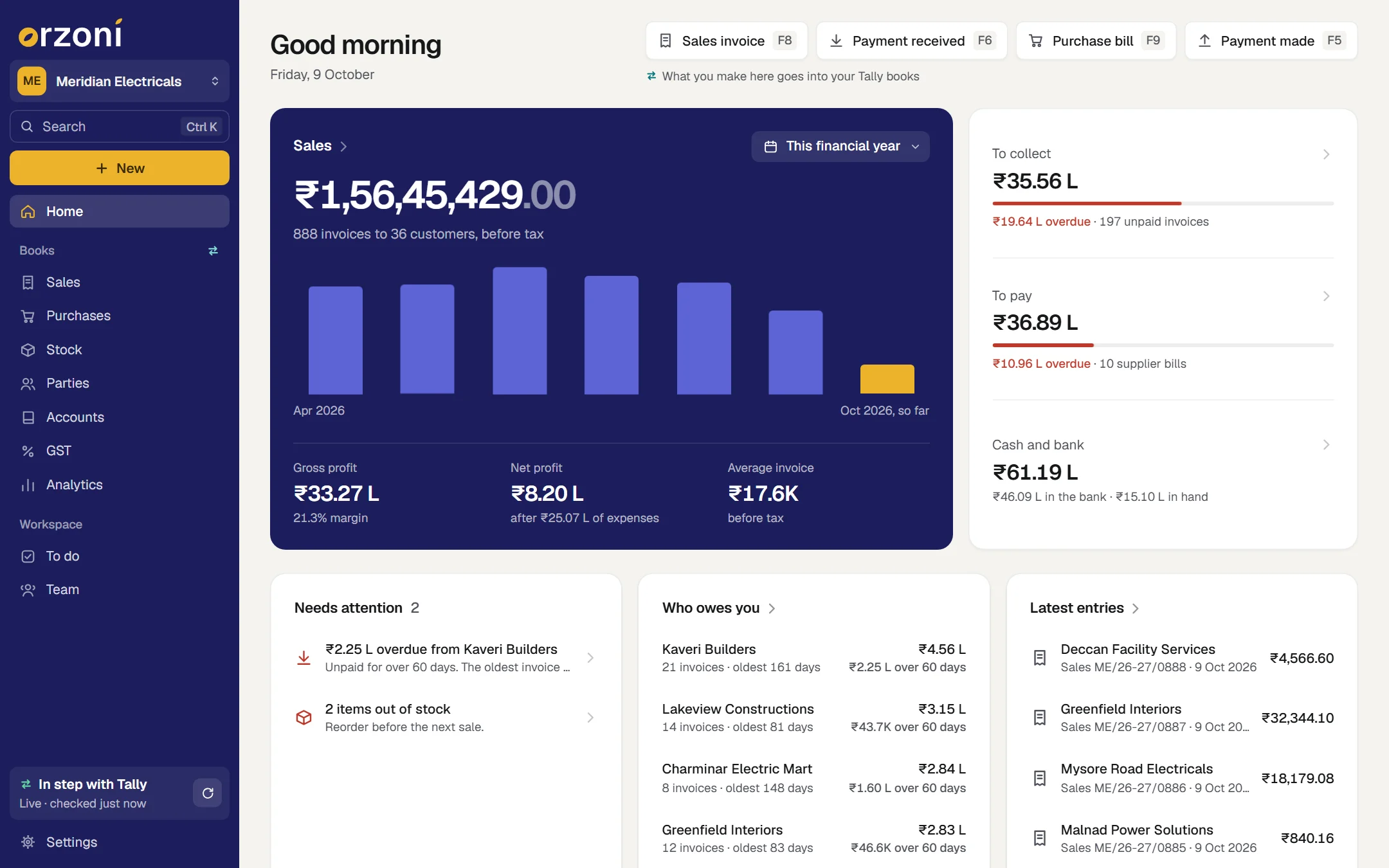Click the refresh icon in the Tally status box

point(208,793)
